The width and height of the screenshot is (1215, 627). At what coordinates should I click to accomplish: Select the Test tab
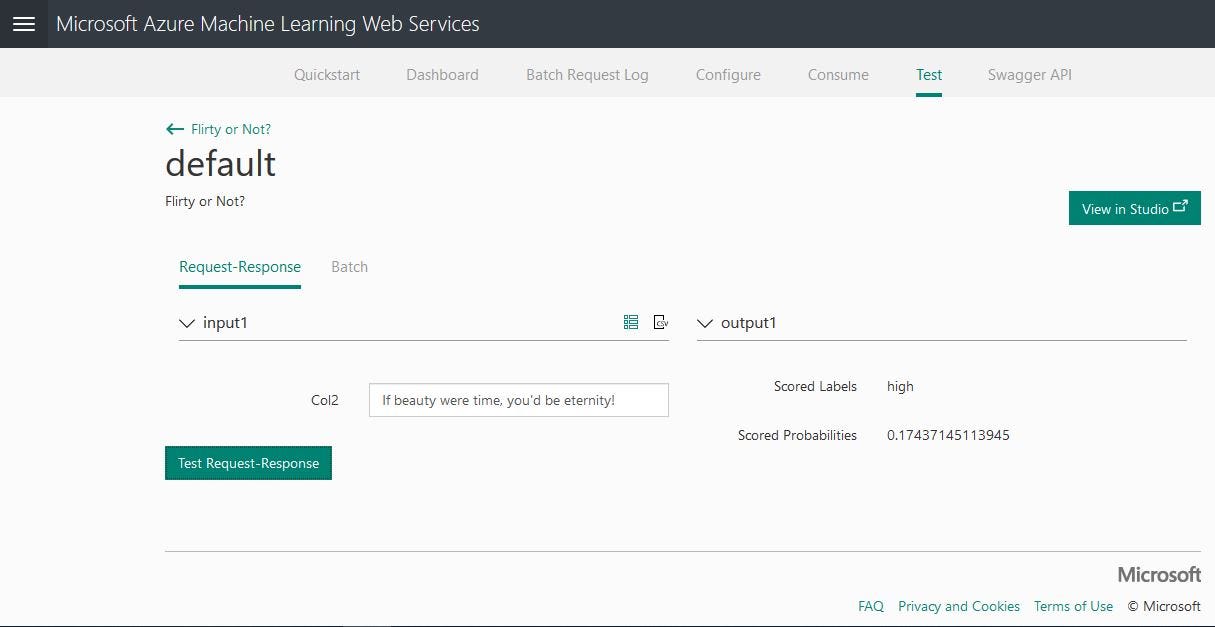929,75
